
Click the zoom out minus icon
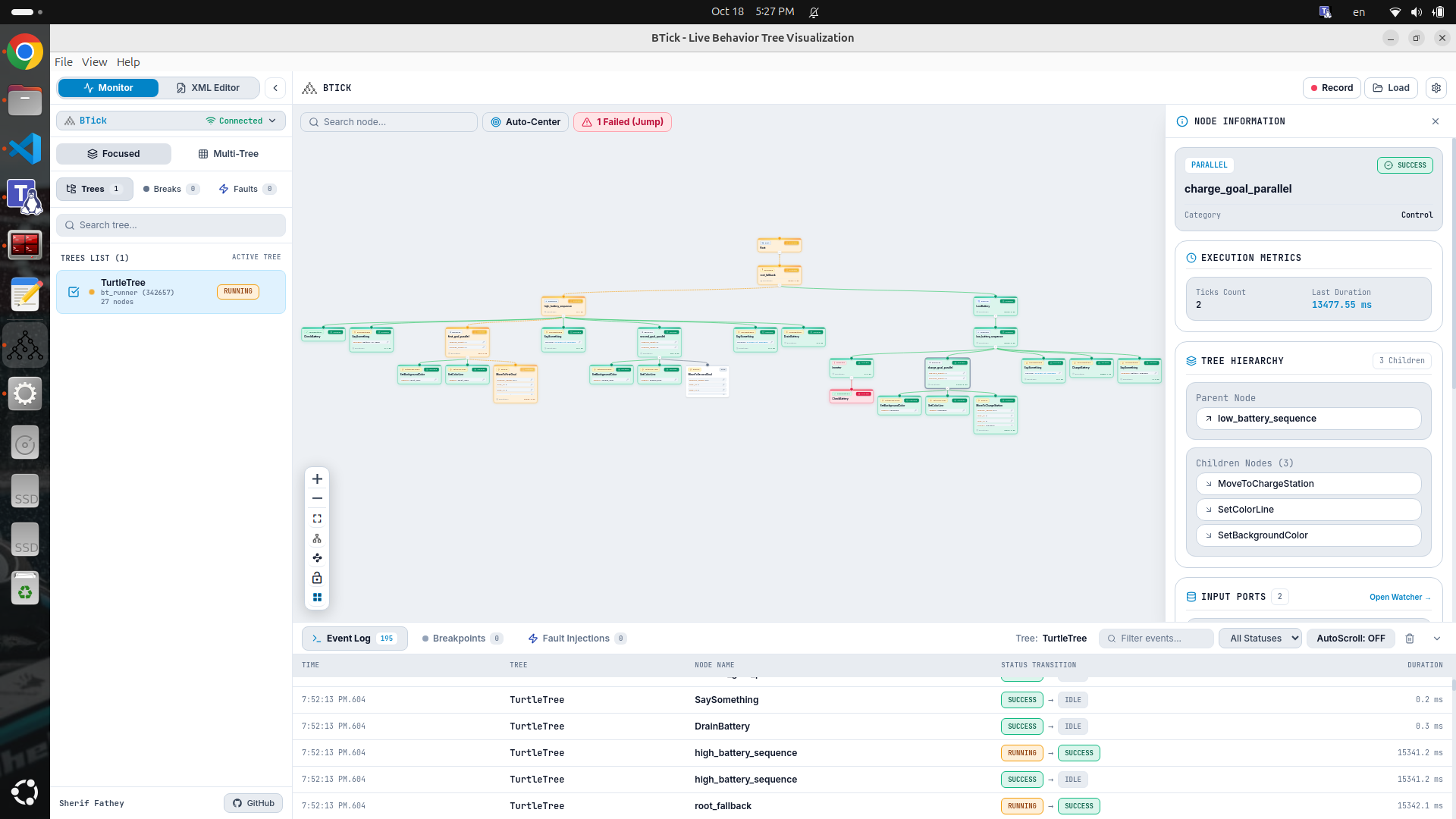pyautogui.click(x=317, y=498)
